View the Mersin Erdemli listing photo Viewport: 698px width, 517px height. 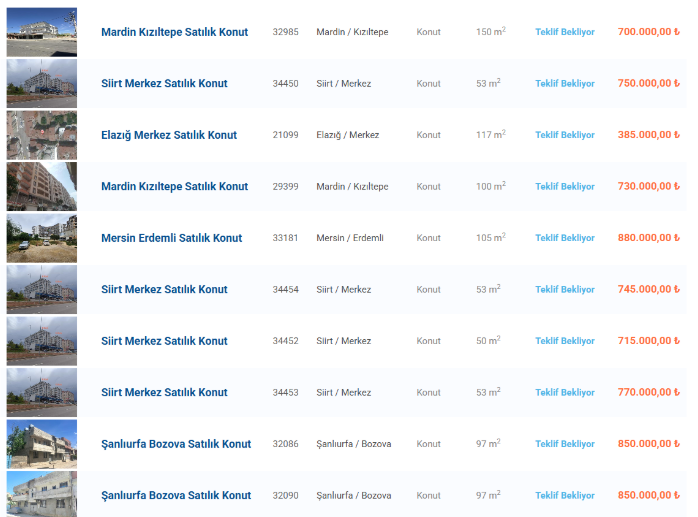click(41, 238)
